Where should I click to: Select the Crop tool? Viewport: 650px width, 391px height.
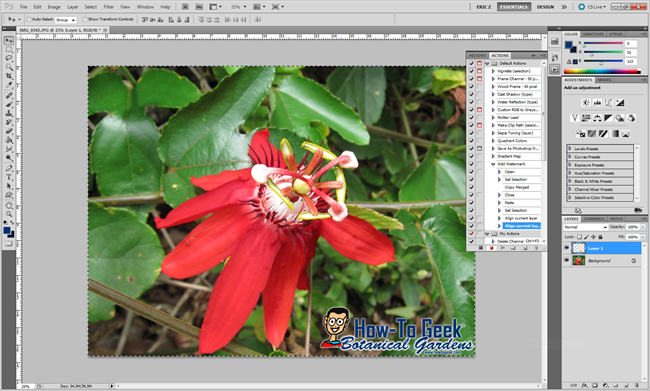(x=9, y=76)
